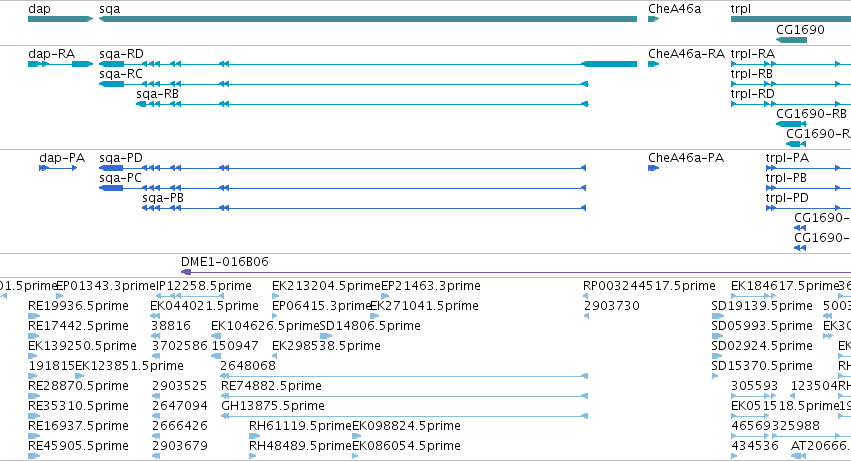Open the sqa-PD protein label
Image resolution: width=851 pixels, height=461 pixels.
(x=120, y=158)
